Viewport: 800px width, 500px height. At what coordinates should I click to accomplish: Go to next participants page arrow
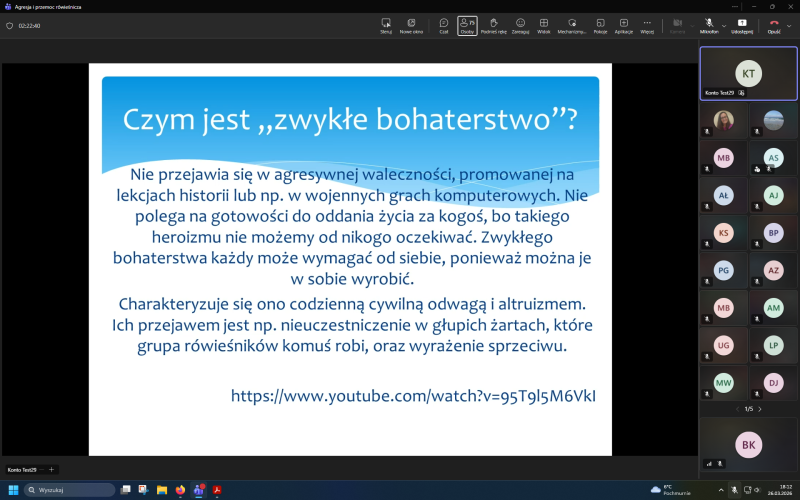(760, 409)
